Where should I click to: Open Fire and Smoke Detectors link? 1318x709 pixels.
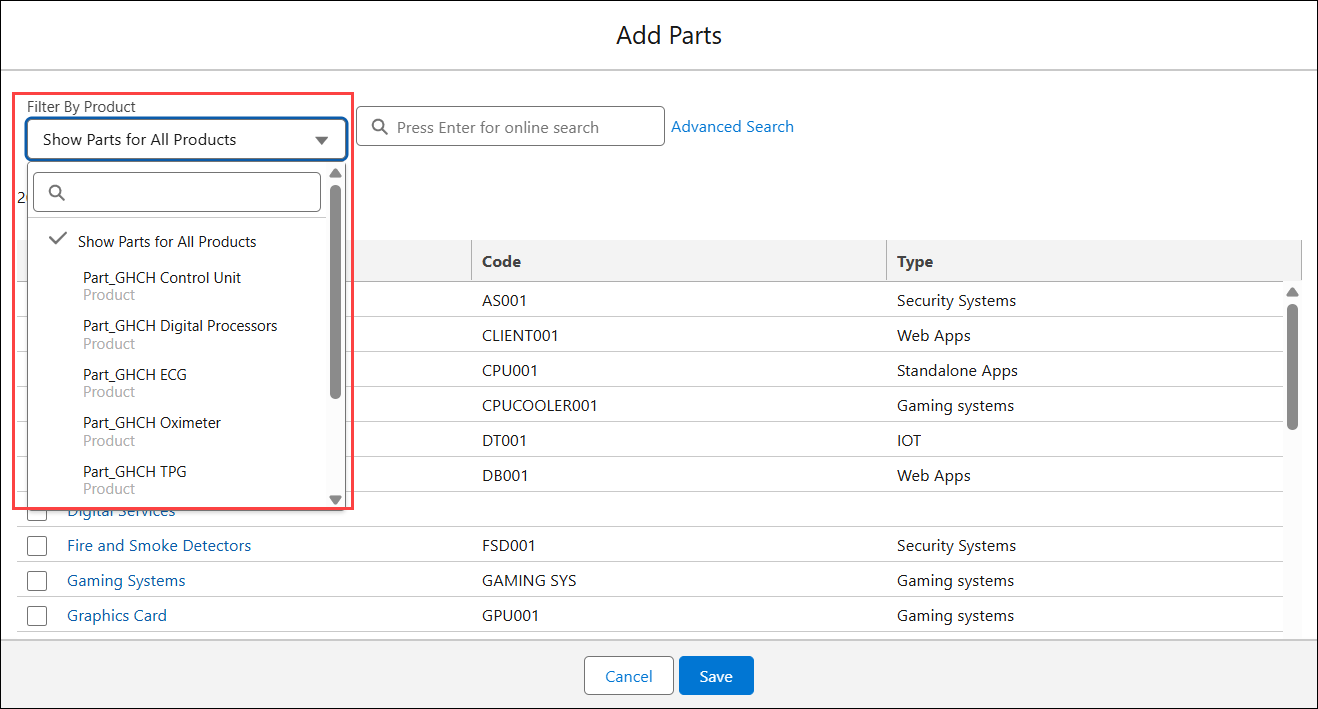(x=159, y=545)
